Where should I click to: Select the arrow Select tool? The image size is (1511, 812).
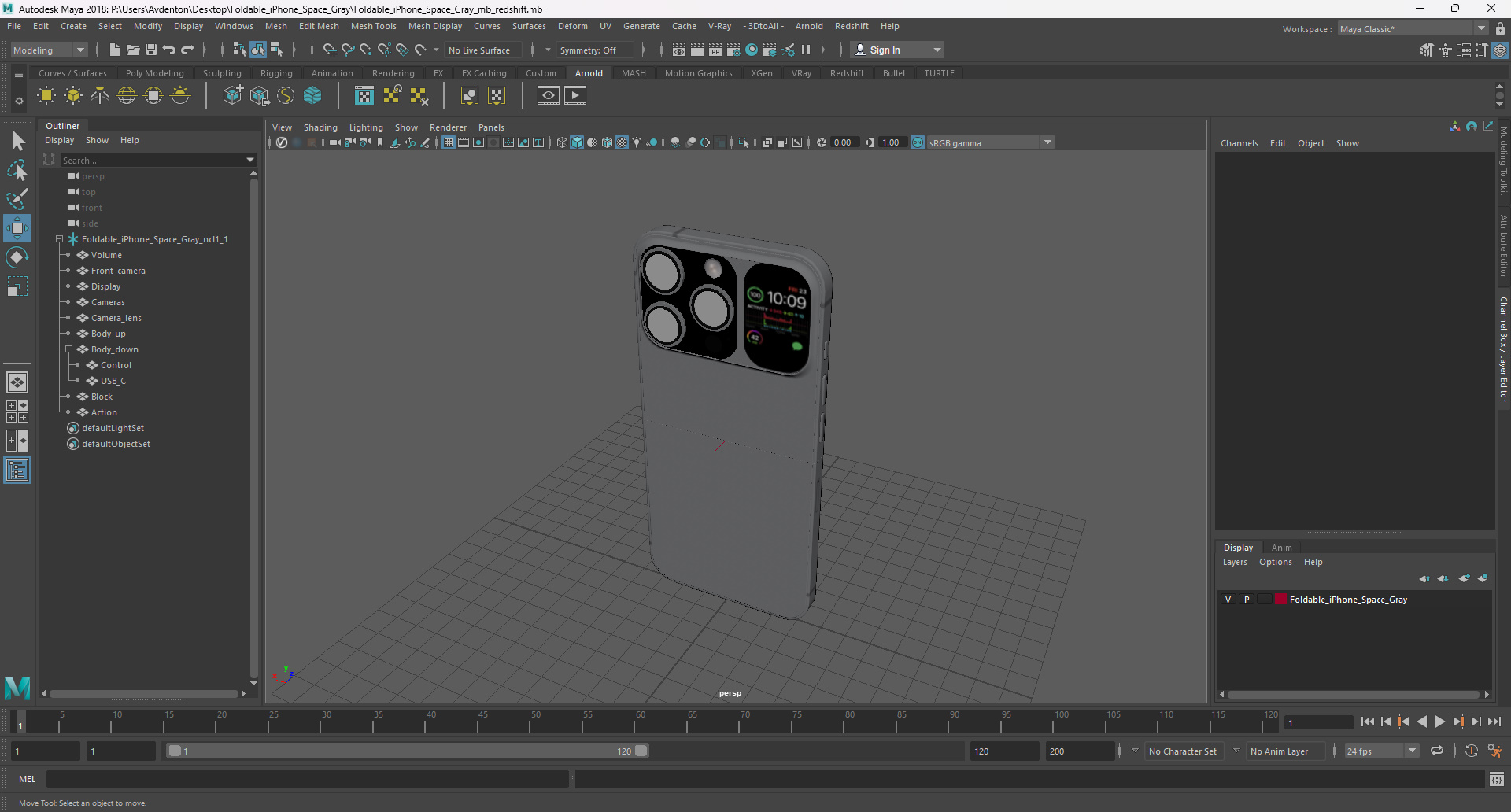17,142
